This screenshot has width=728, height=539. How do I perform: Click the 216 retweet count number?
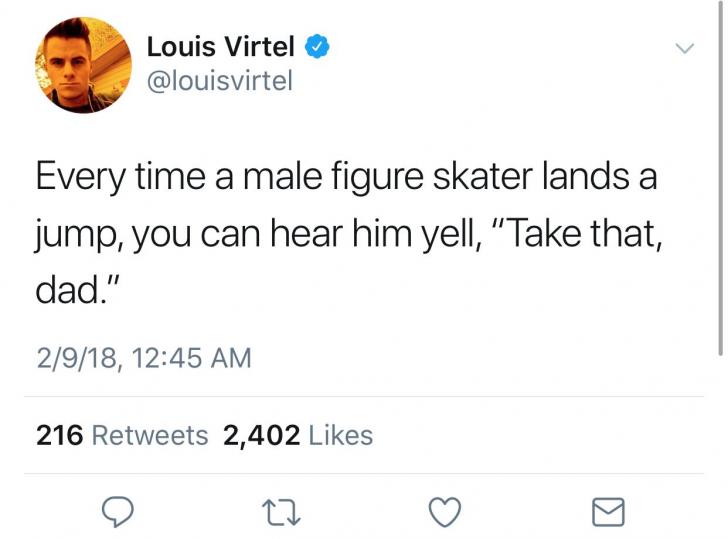tap(59, 436)
